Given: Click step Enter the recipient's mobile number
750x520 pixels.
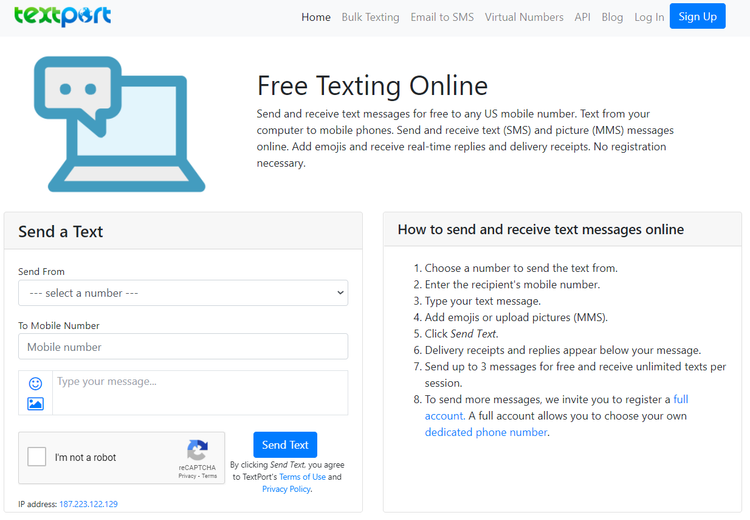Looking at the screenshot, I should pos(512,285).
